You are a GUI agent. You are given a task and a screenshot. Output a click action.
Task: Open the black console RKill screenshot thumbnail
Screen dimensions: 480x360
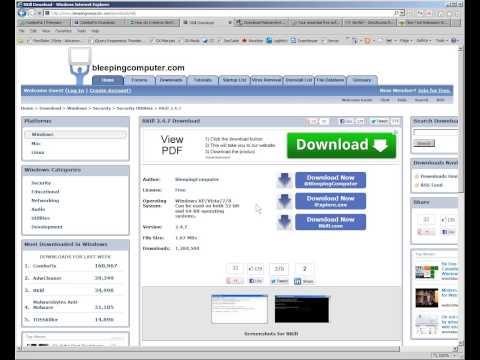[302, 309]
